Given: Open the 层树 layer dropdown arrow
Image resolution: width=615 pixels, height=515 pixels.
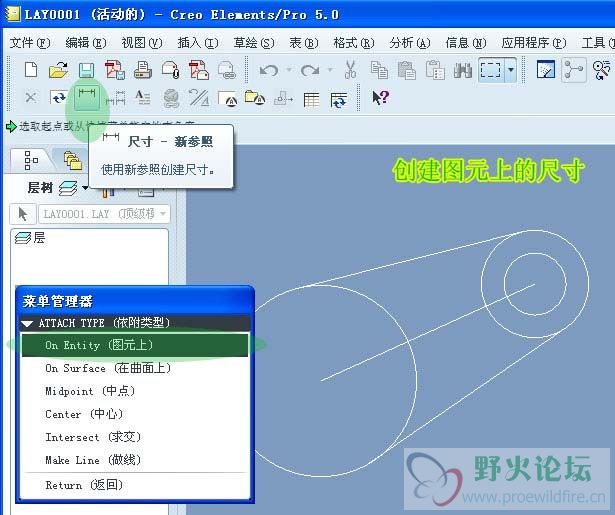Looking at the screenshot, I should tap(85, 188).
